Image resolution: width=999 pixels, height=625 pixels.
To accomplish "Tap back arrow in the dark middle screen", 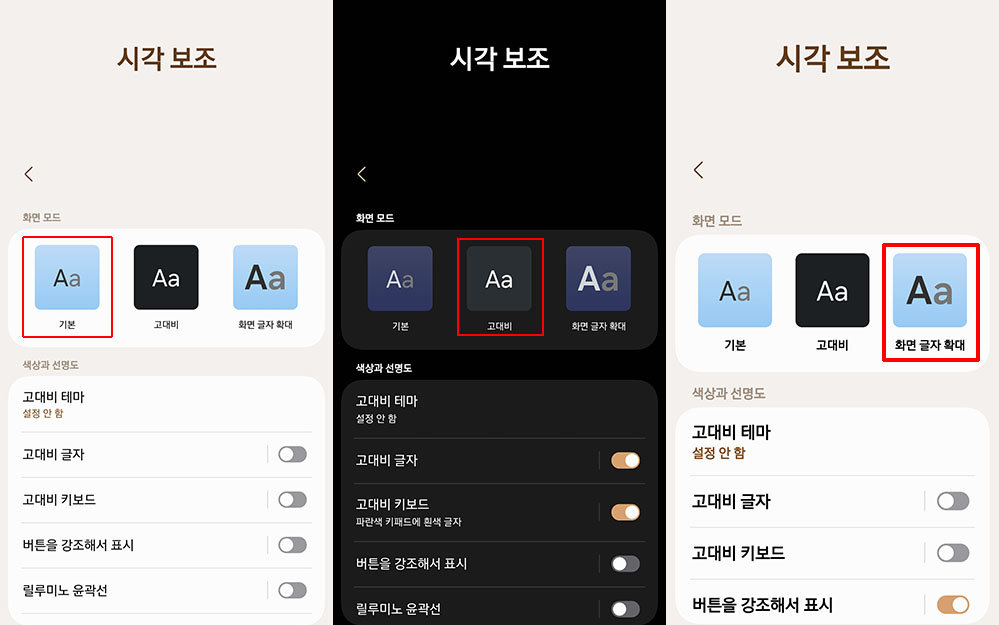I will tap(362, 174).
